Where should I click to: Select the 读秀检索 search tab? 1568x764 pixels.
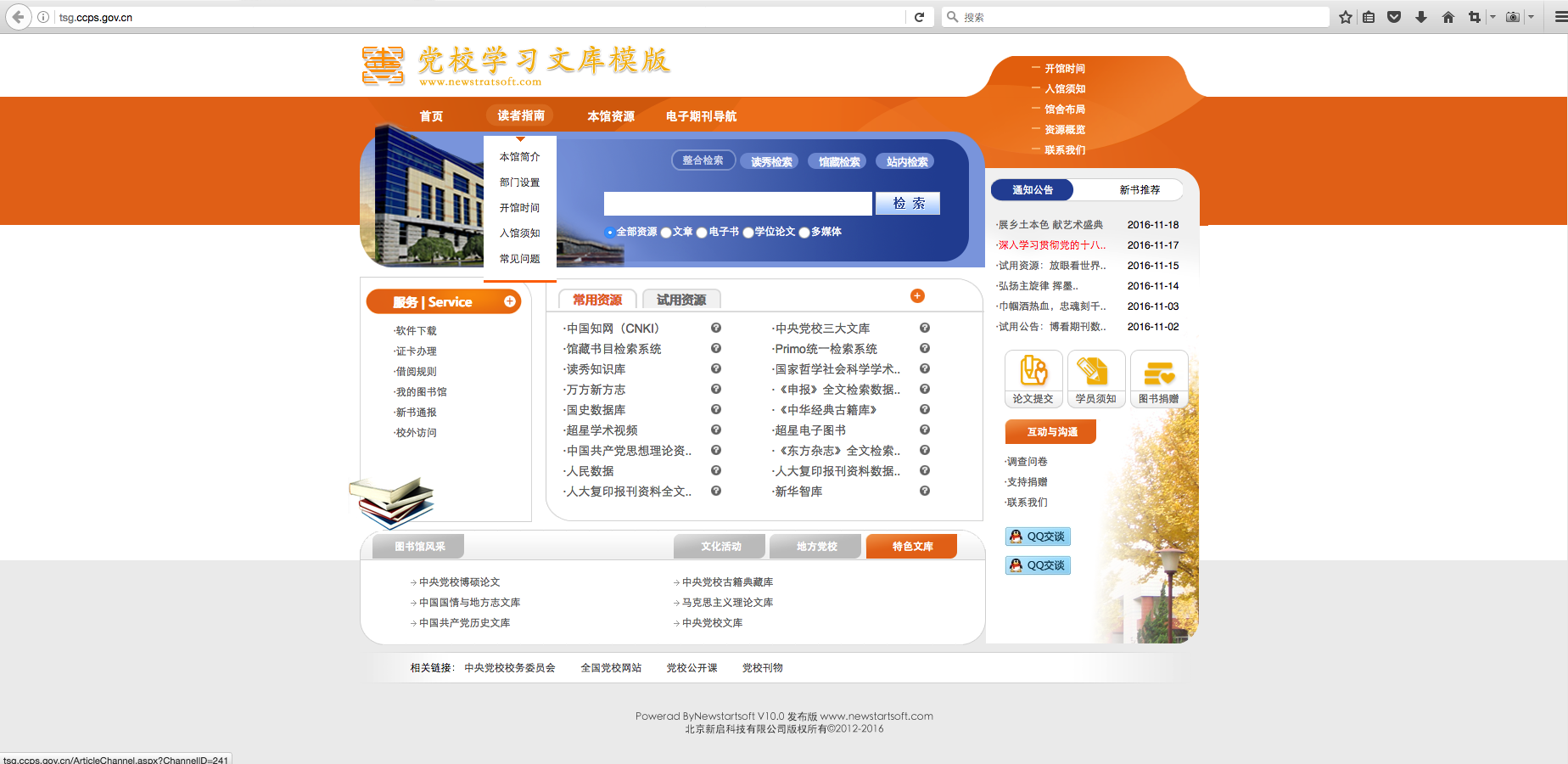[x=771, y=161]
